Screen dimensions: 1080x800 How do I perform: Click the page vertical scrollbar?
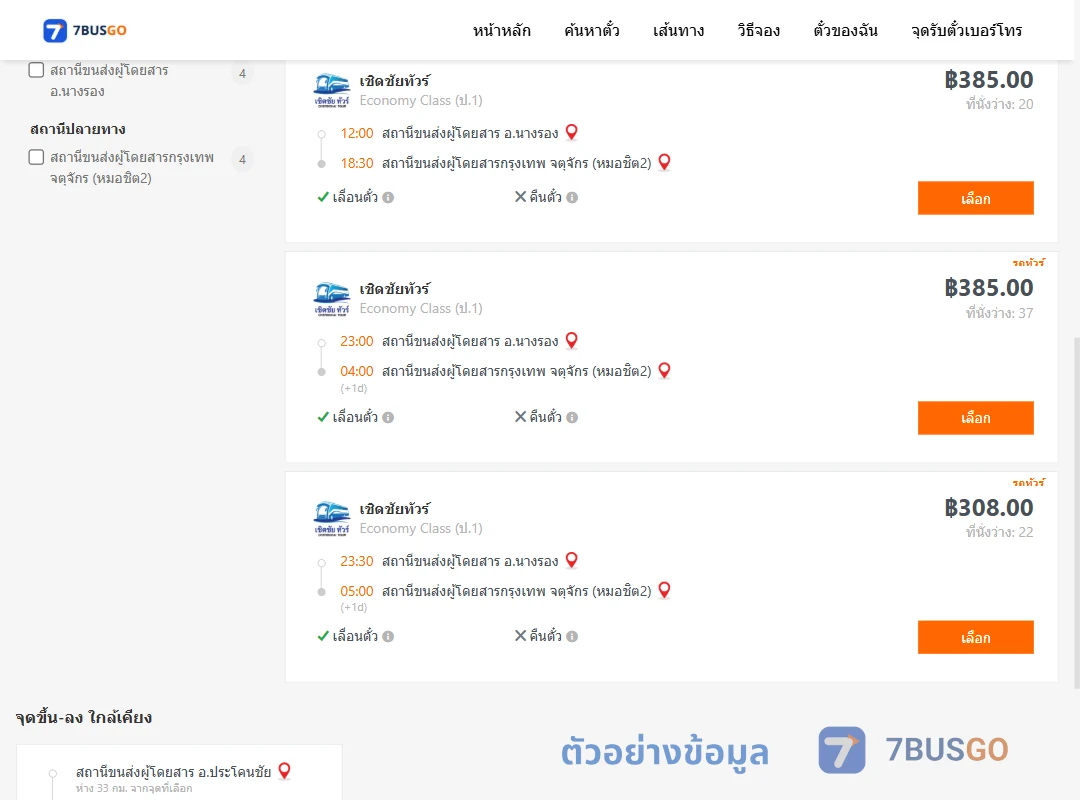(x=1077, y=512)
